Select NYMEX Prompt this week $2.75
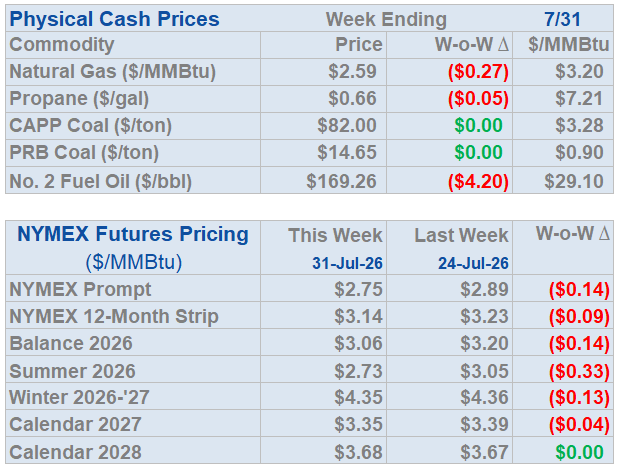The width and height of the screenshot is (618, 468). [x=358, y=290]
